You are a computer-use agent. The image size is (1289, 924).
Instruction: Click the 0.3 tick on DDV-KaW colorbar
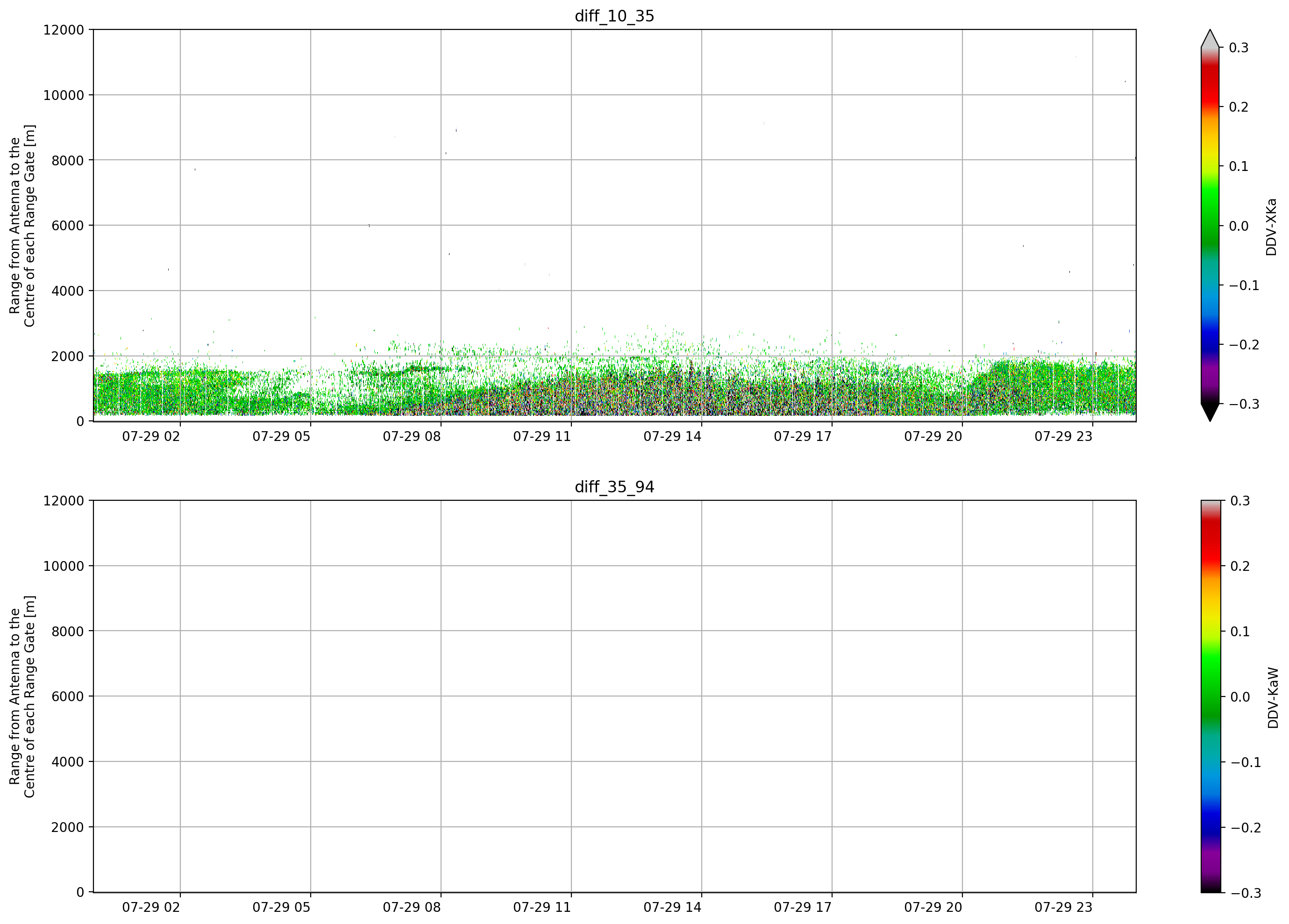click(1240, 501)
